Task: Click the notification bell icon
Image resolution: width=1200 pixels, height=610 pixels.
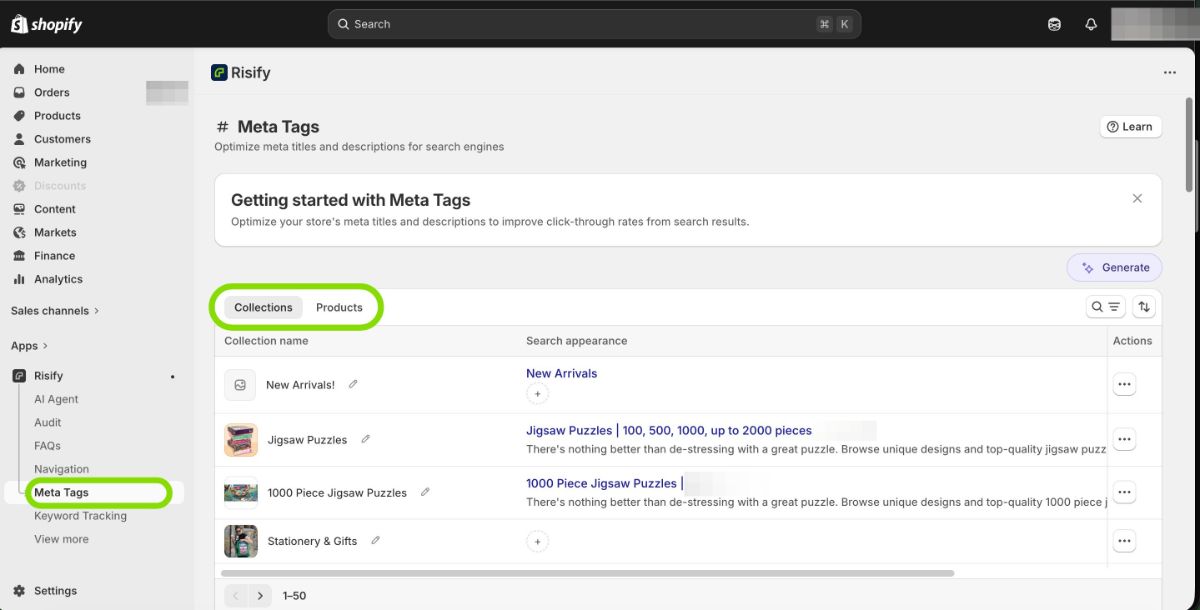Action: point(1091,24)
